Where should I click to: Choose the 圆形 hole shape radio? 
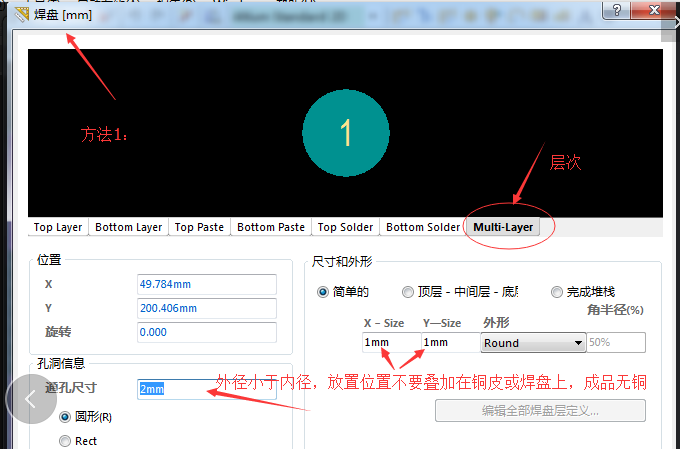coord(66,416)
